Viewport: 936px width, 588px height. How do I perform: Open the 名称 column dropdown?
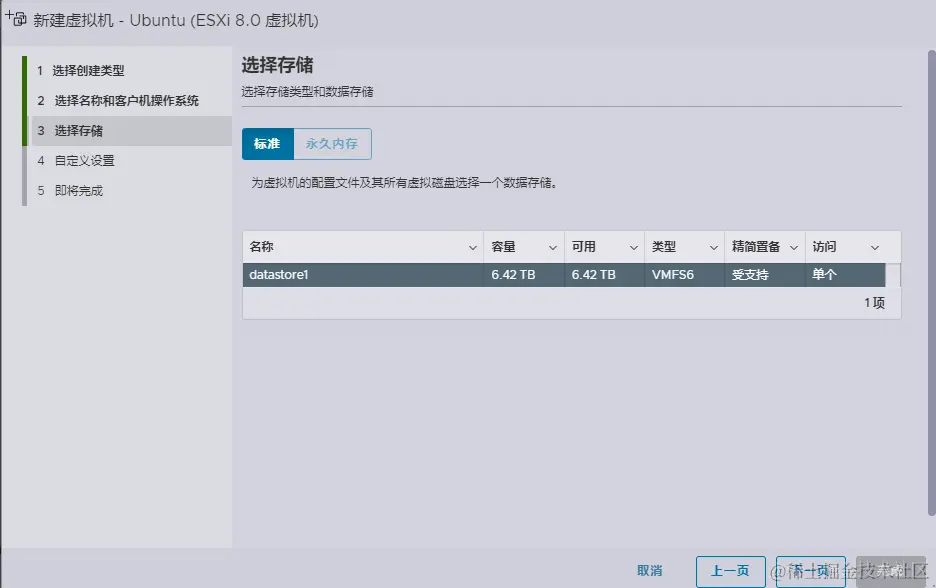coord(473,246)
